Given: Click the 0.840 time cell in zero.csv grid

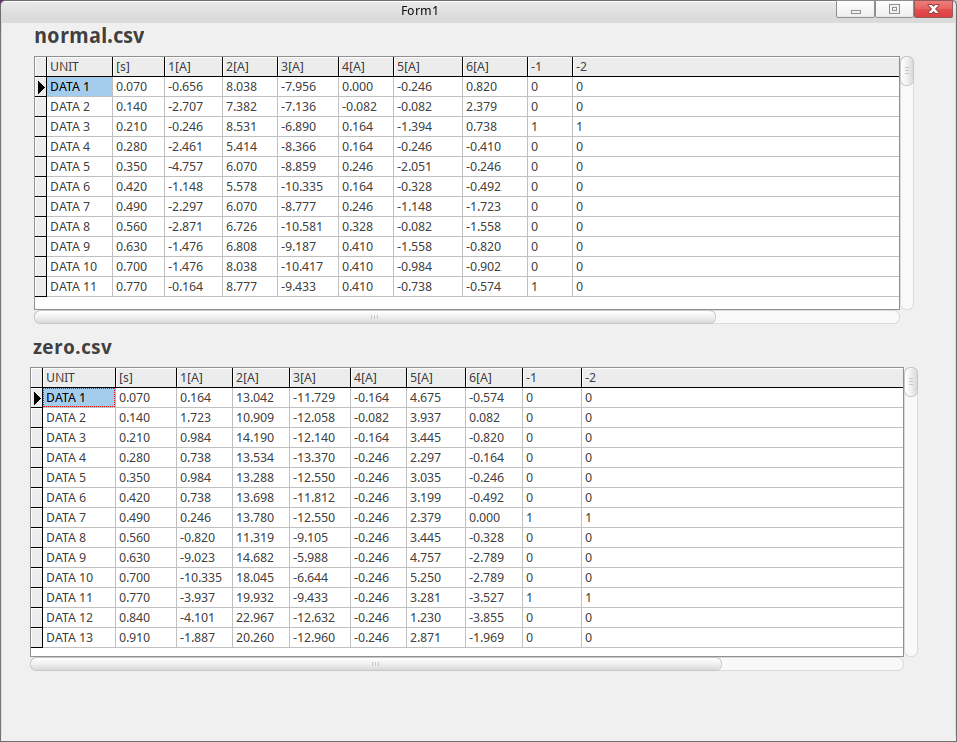Looking at the screenshot, I should pos(145,618).
